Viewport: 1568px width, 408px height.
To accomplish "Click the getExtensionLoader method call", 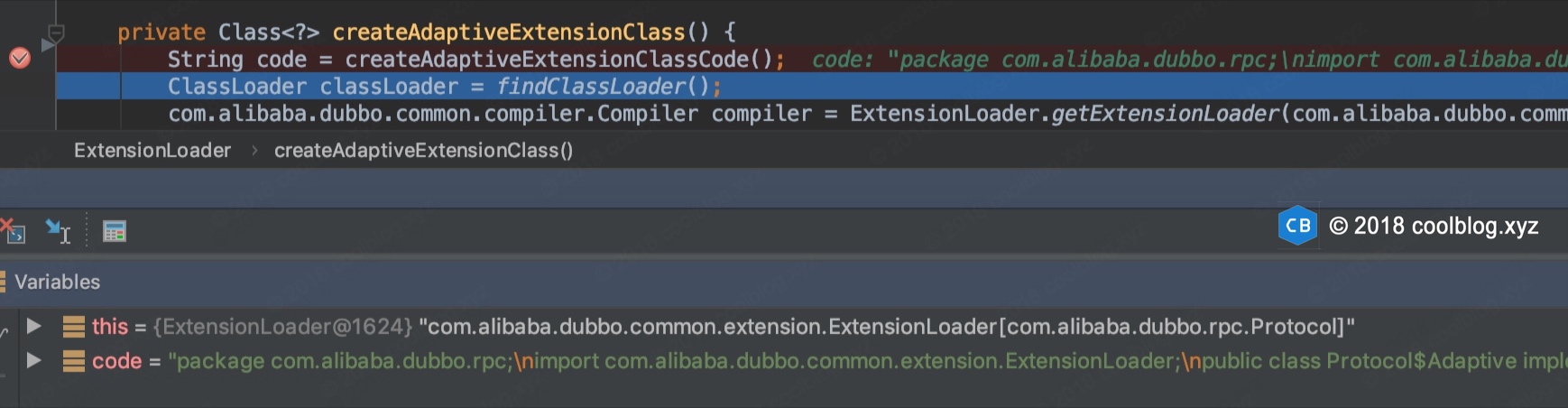I will click(1165, 114).
